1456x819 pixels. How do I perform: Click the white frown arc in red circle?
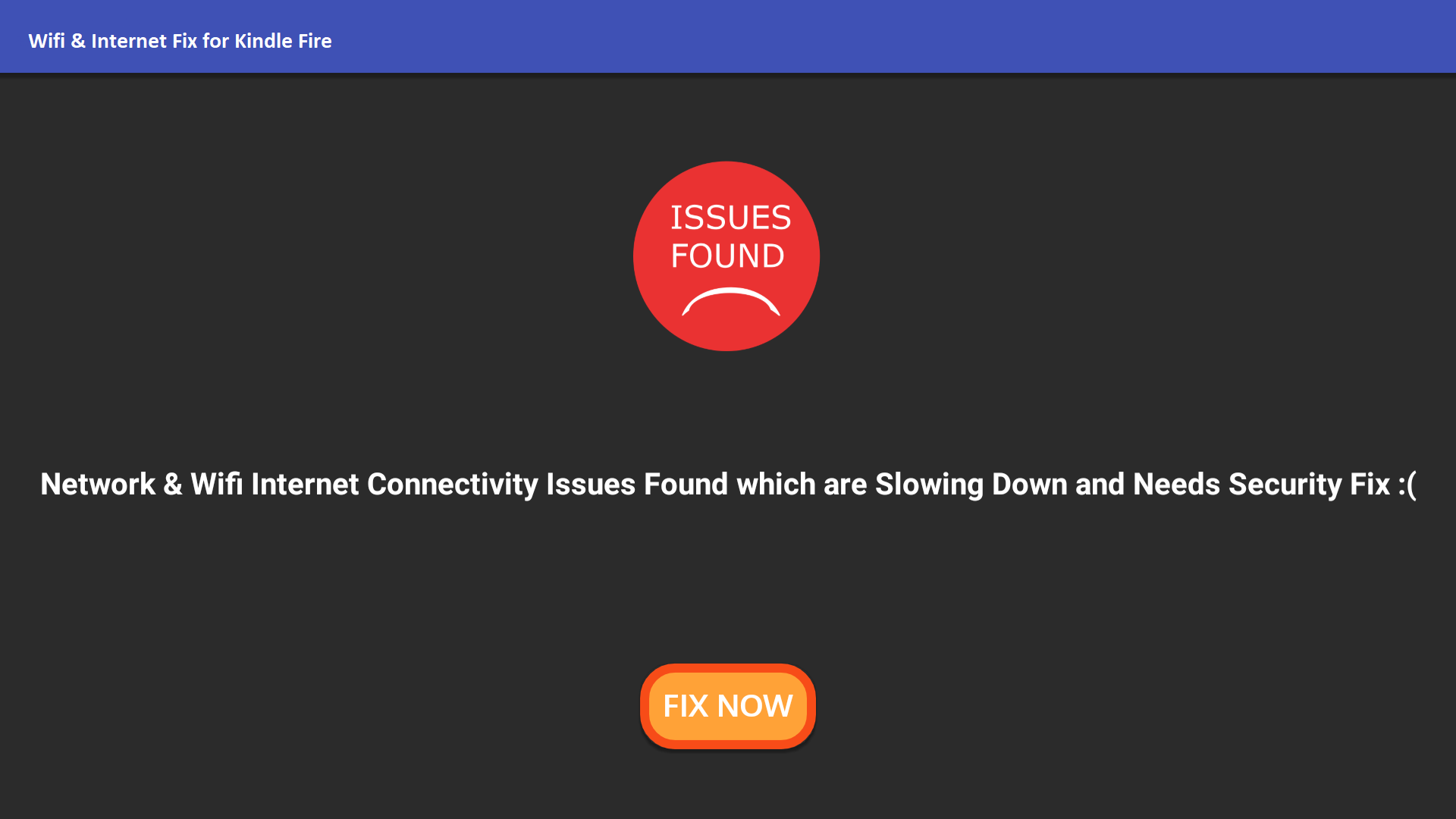(x=730, y=302)
